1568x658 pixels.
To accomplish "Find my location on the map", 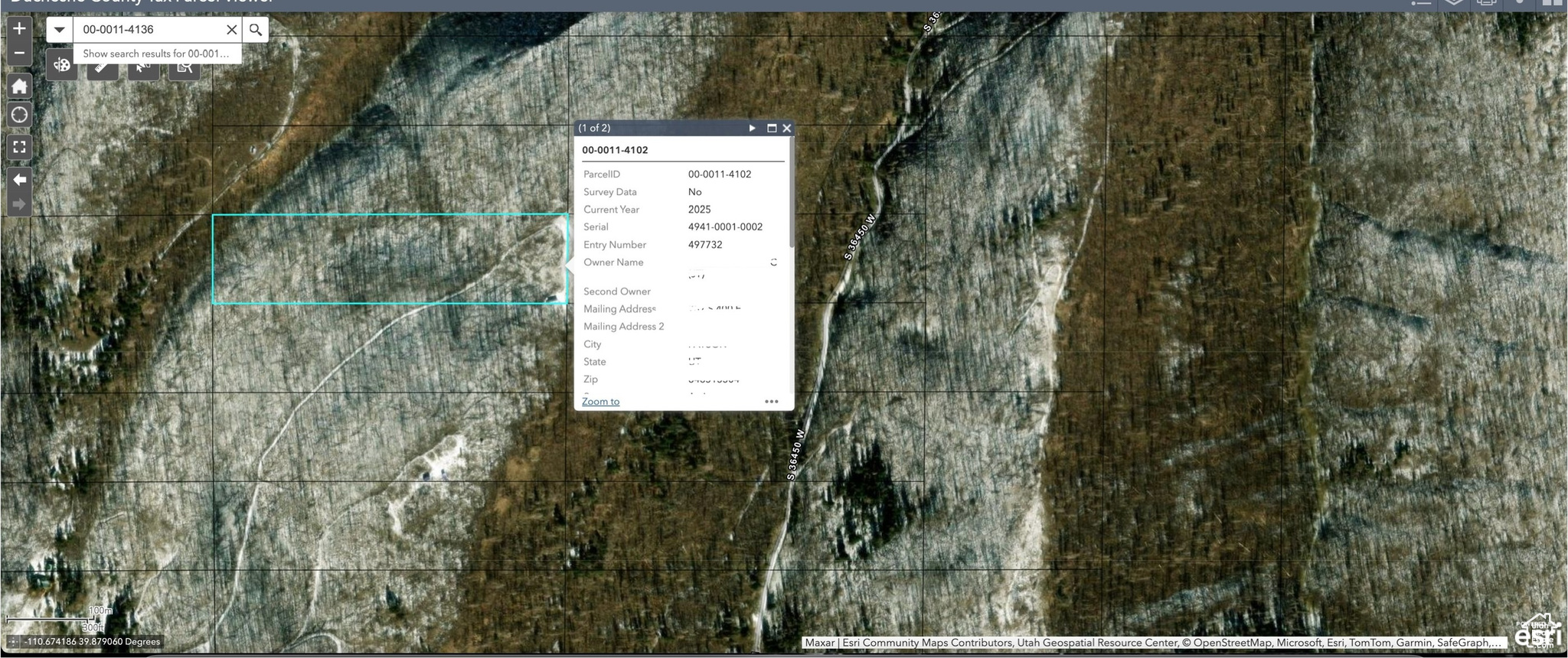I will point(19,115).
